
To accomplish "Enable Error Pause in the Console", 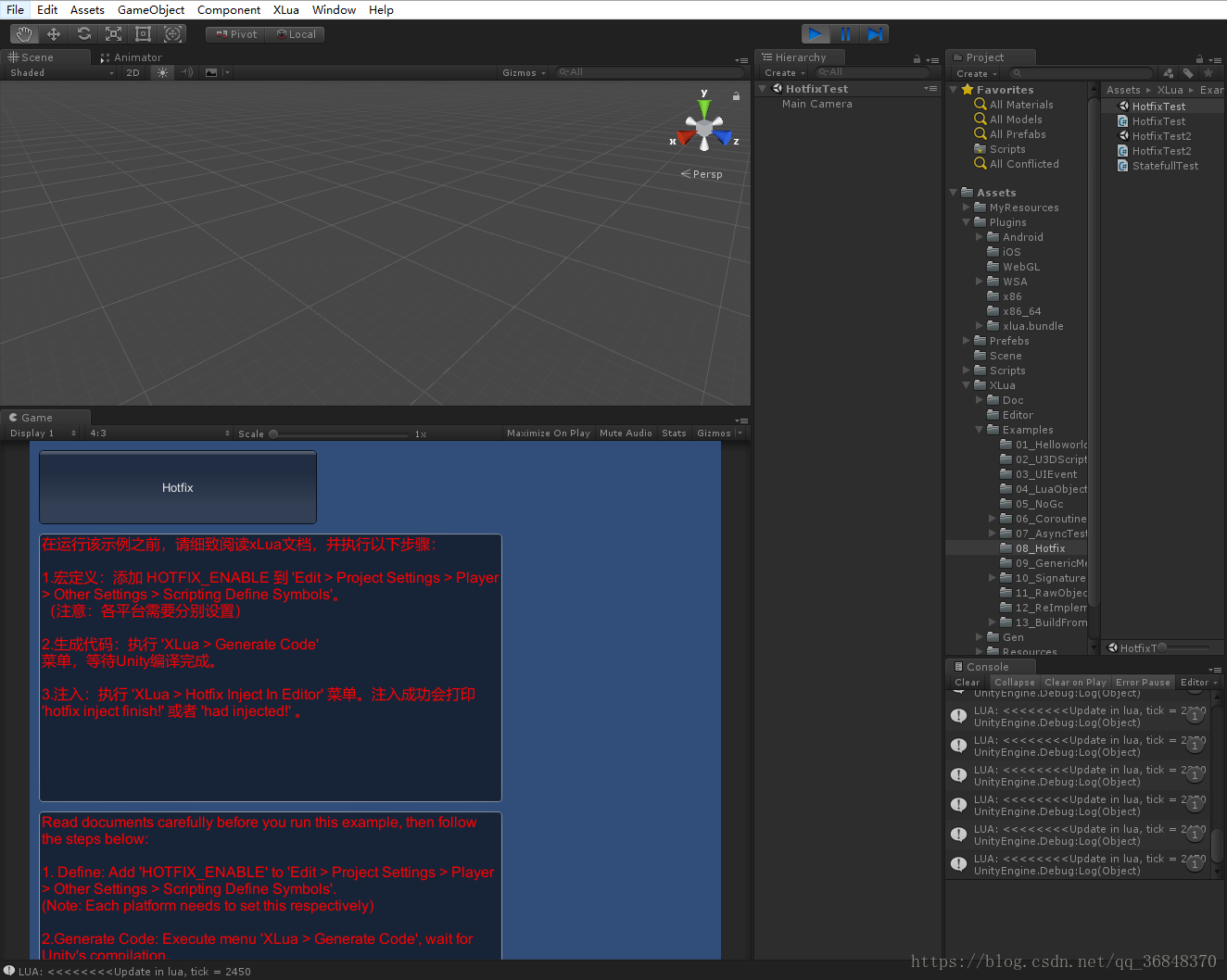I will point(1143,682).
